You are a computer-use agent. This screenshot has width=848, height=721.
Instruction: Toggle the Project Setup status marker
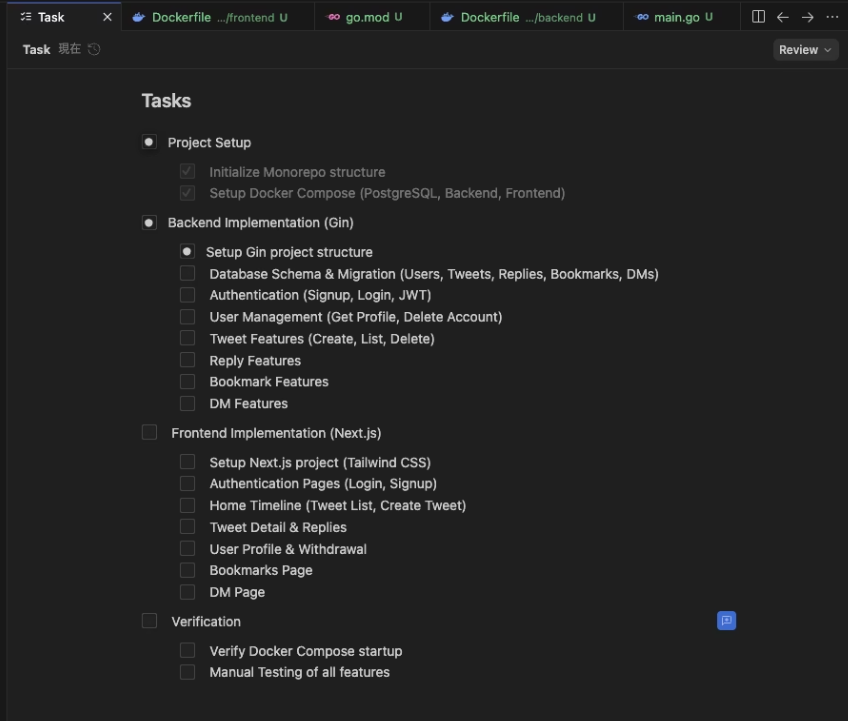pyautogui.click(x=149, y=142)
